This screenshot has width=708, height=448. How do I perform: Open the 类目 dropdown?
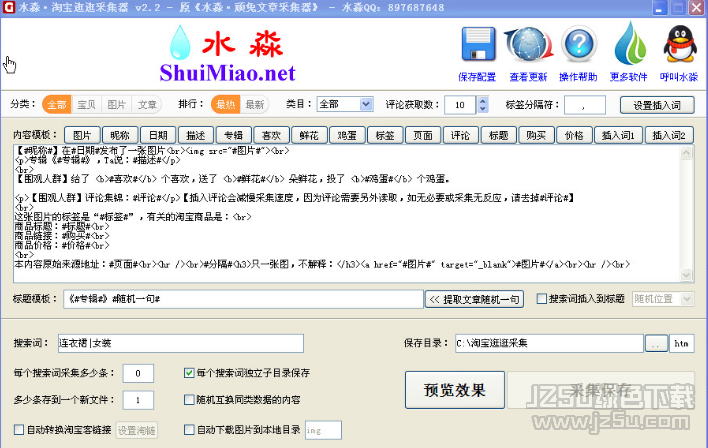tap(345, 104)
